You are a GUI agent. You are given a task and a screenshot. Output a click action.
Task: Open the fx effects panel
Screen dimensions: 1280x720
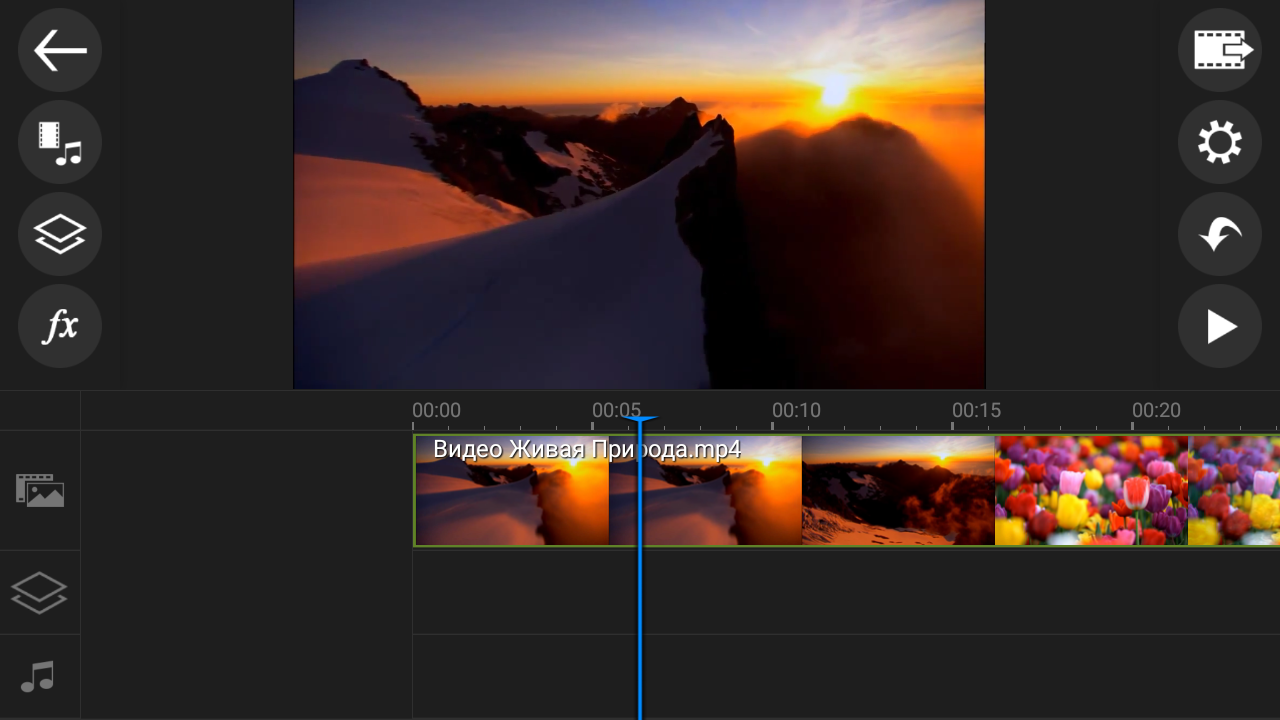click(60, 326)
